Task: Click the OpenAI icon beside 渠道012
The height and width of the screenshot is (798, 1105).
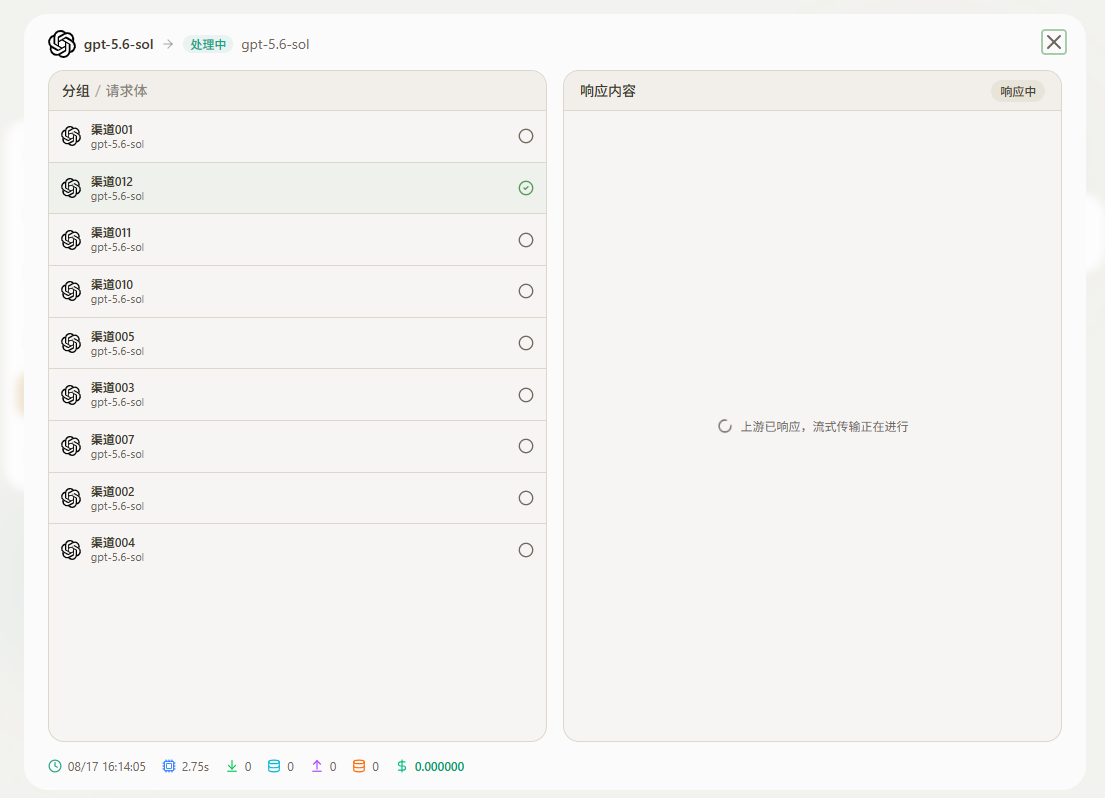Action: click(71, 188)
